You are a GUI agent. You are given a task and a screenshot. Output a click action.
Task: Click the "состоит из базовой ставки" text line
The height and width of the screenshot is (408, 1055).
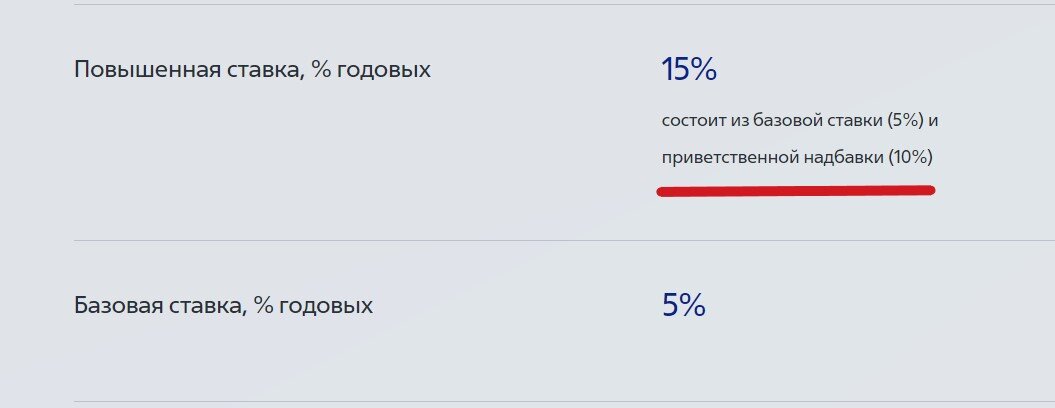(x=800, y=121)
